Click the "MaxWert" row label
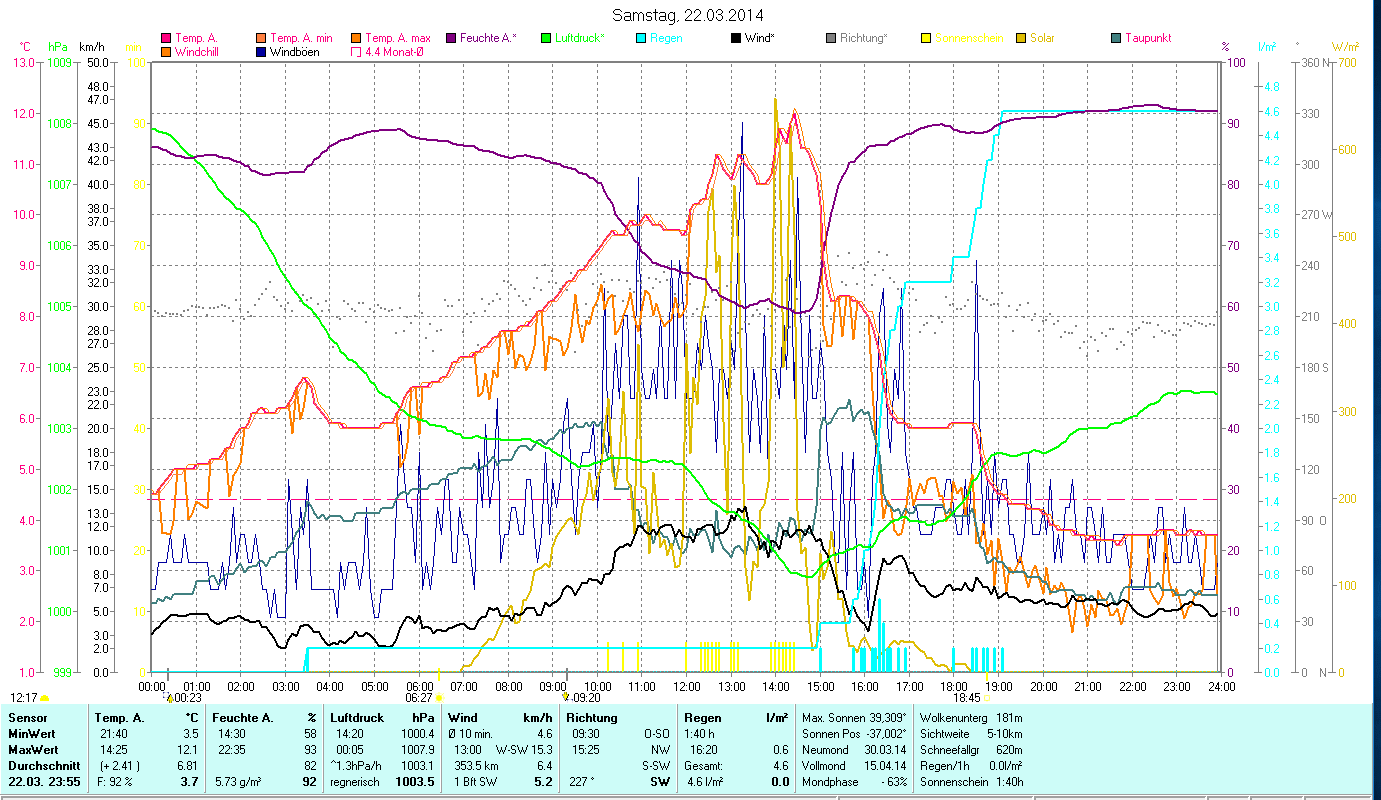The image size is (1381, 800). coord(32,750)
